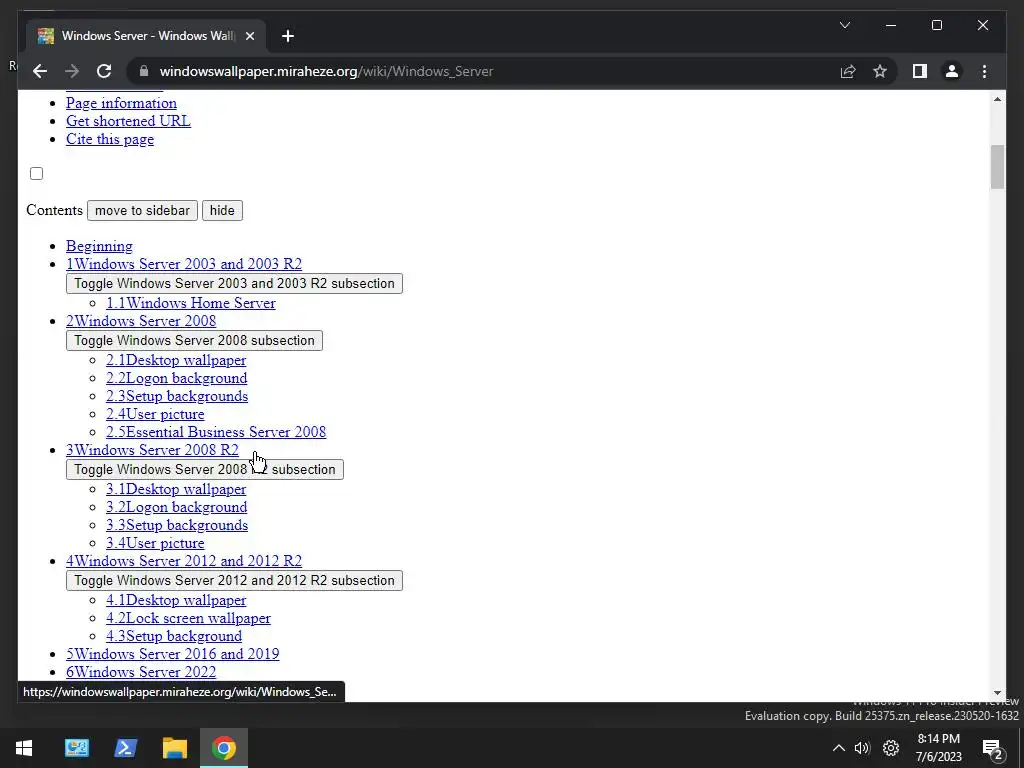Share this page using the share icon

(x=848, y=71)
